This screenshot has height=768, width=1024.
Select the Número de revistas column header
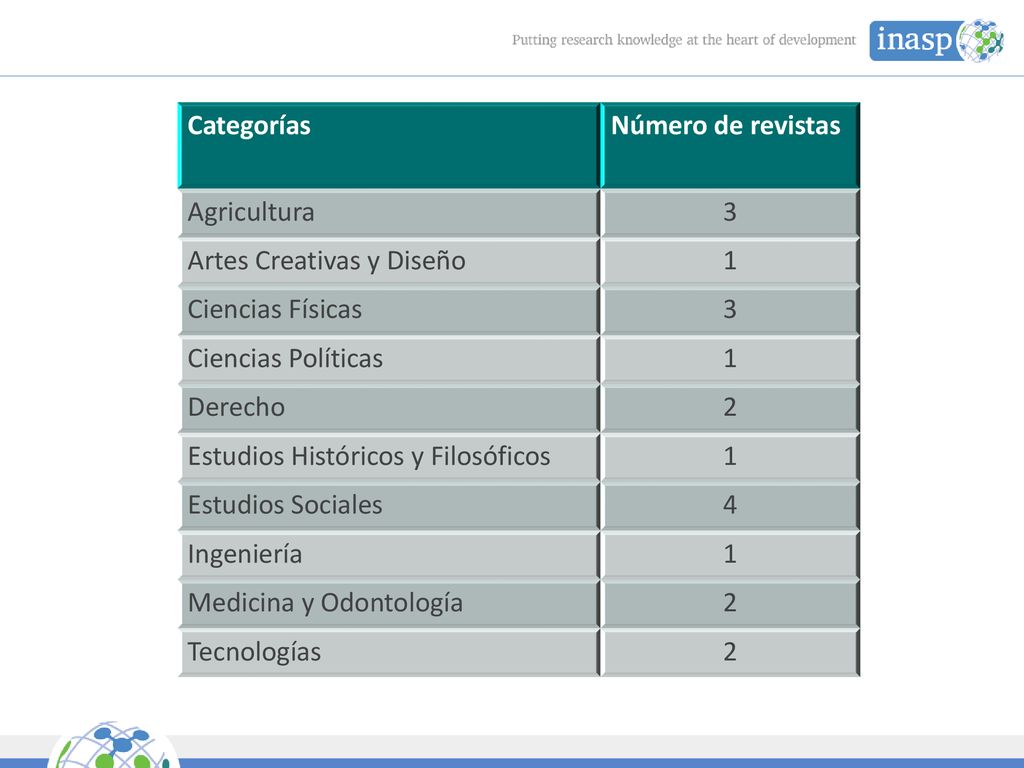click(x=729, y=146)
